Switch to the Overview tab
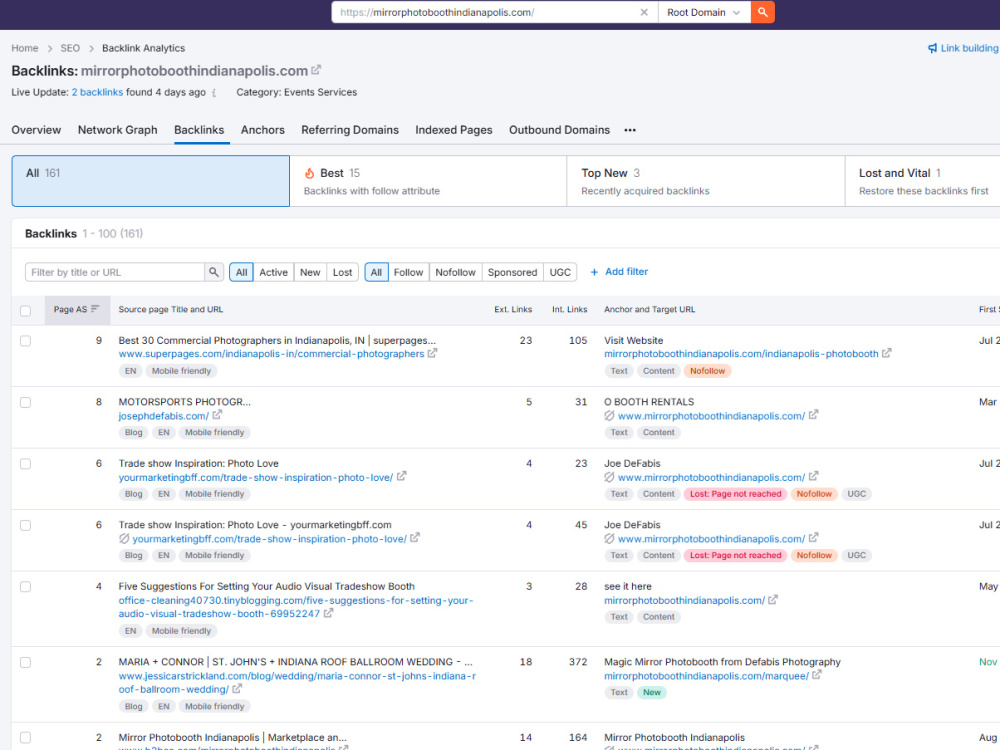The width and height of the screenshot is (1000, 750). click(36, 130)
